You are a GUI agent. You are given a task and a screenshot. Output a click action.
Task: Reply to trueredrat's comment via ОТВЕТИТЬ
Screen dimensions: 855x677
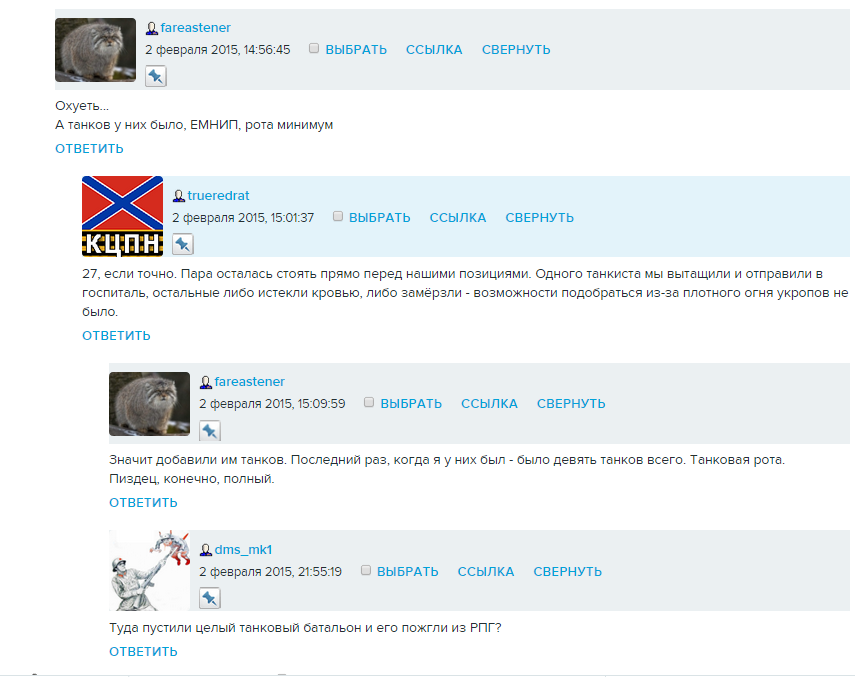[116, 335]
